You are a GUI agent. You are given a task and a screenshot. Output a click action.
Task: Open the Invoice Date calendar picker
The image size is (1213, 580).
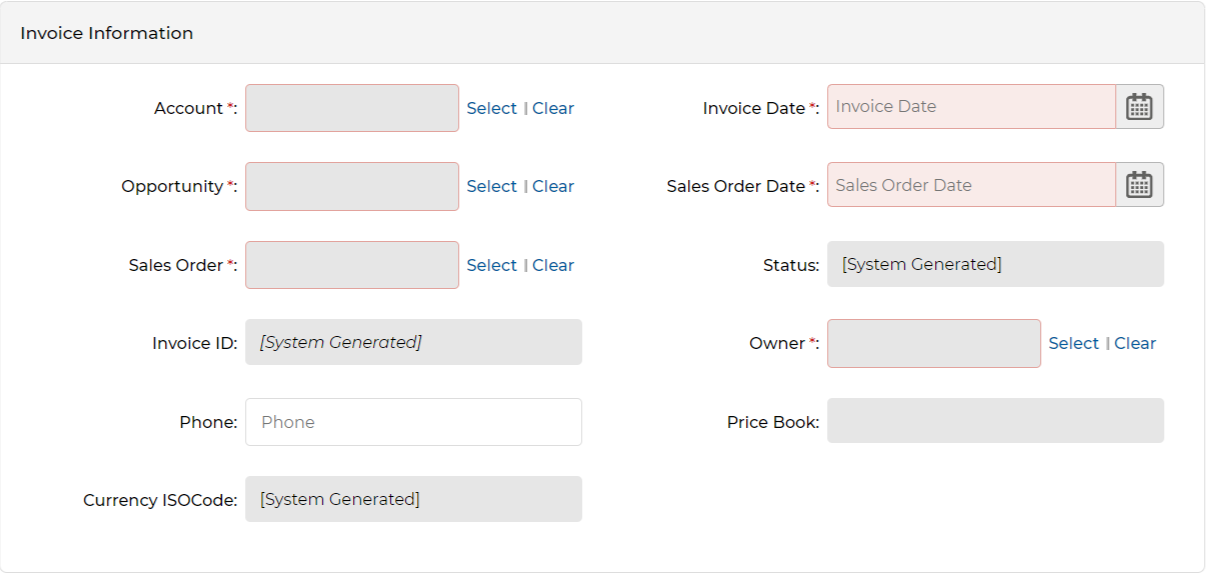[x=1139, y=107]
